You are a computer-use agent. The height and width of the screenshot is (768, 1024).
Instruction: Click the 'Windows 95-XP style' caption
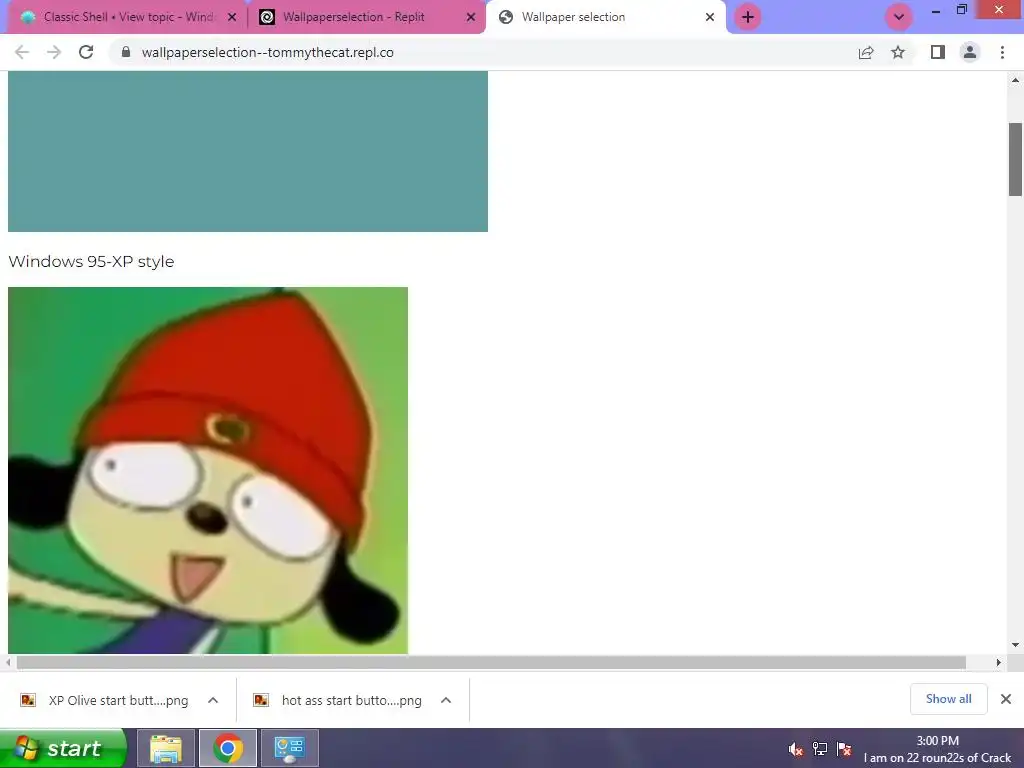click(x=91, y=261)
